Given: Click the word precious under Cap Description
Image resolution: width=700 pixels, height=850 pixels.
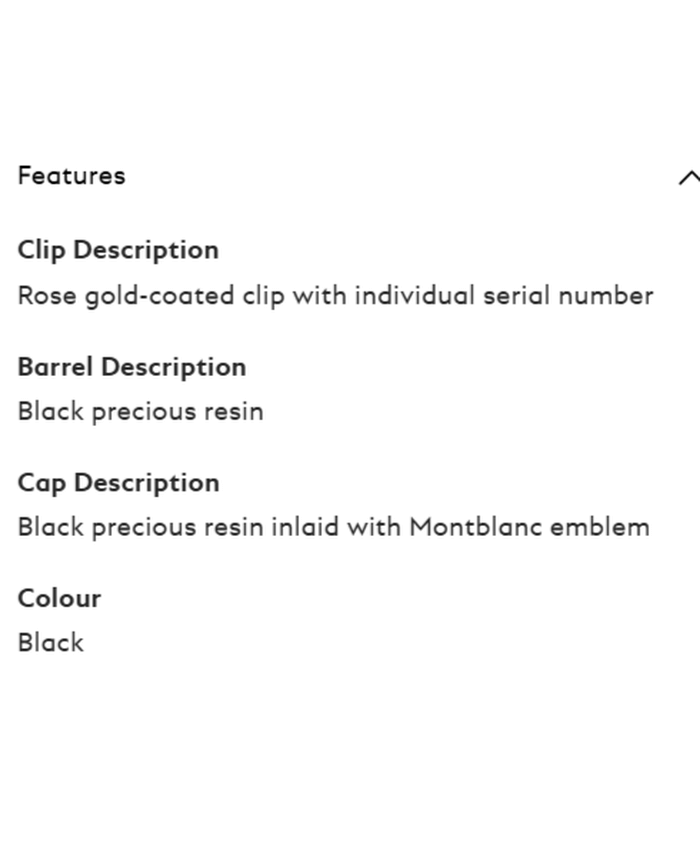Looking at the screenshot, I should point(144,528).
